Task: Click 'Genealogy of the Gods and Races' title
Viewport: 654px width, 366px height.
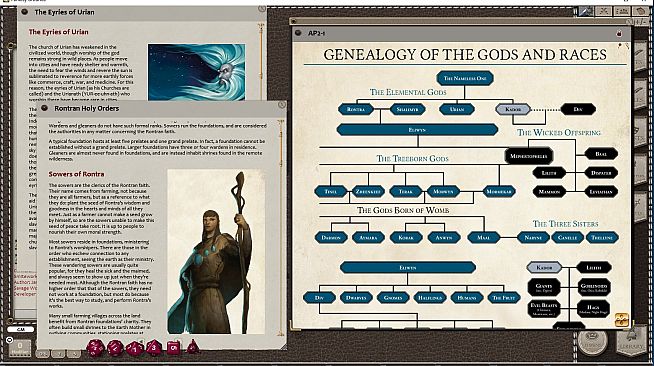Action: (x=465, y=55)
